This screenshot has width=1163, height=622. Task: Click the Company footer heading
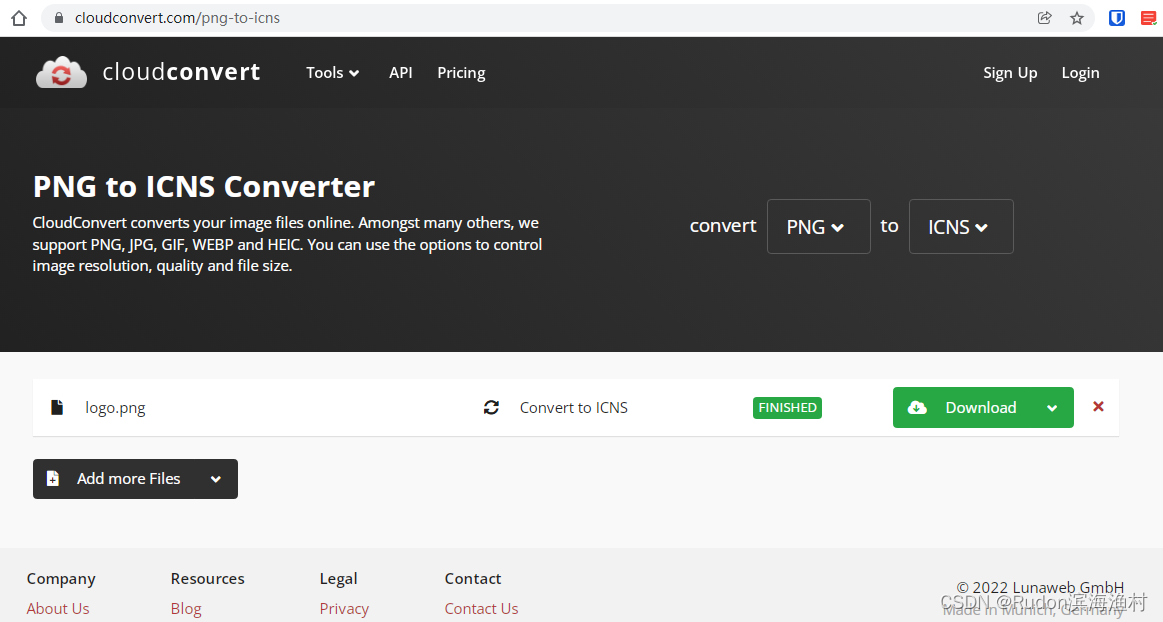click(x=61, y=578)
